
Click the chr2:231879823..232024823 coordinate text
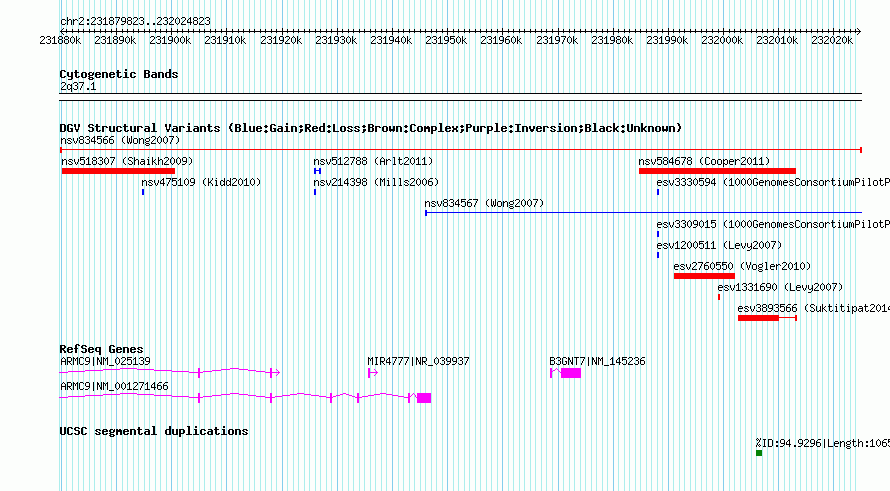(135, 21)
